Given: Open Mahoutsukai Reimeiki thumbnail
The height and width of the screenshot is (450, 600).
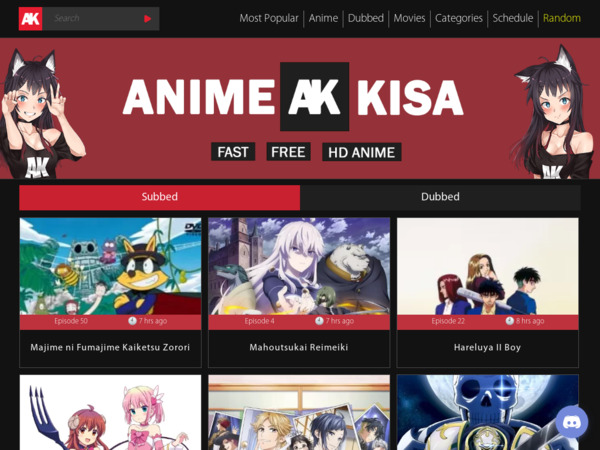Looking at the screenshot, I should click(299, 266).
